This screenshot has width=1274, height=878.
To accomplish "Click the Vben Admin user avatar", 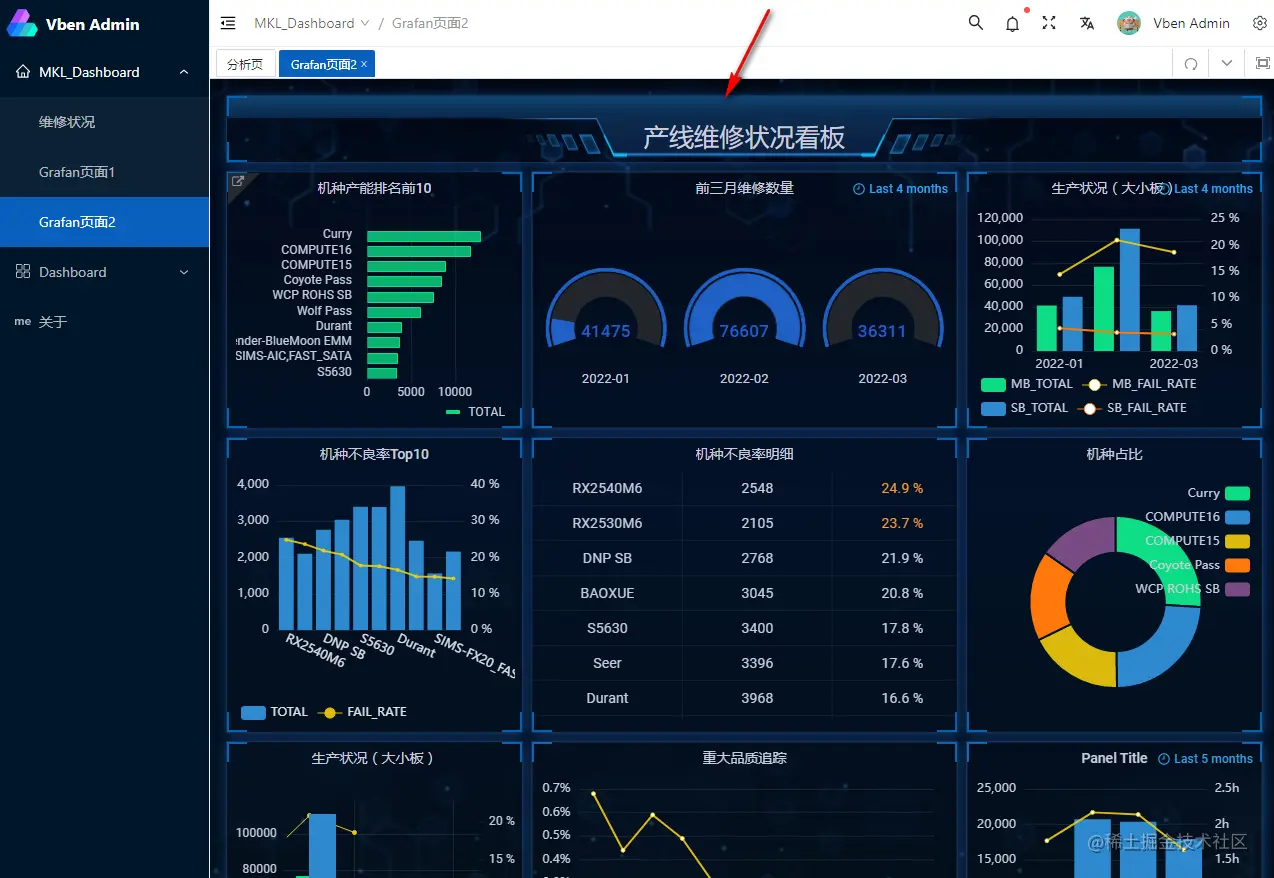I will (1129, 23).
